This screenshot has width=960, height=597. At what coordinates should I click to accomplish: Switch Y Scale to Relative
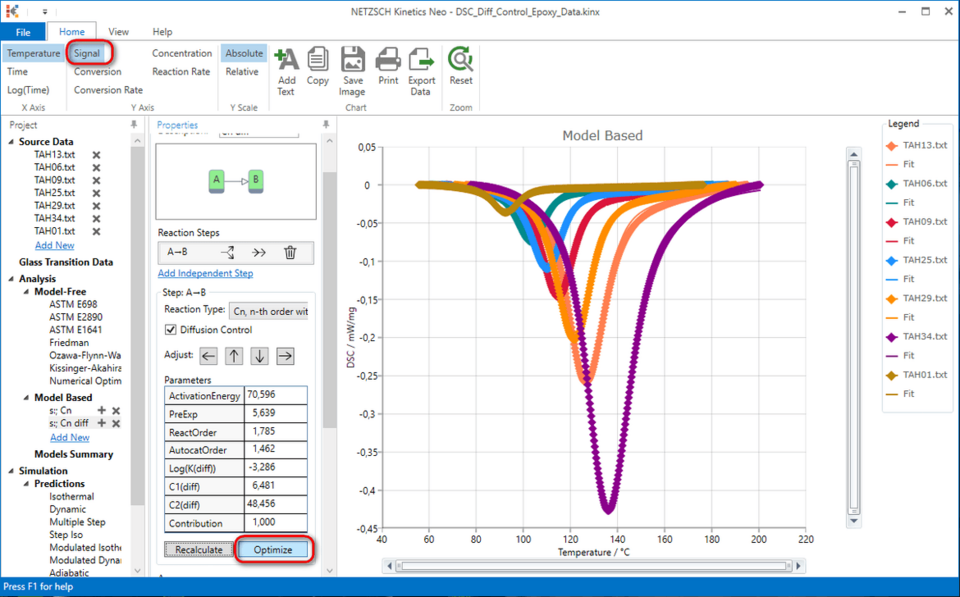tap(243, 71)
